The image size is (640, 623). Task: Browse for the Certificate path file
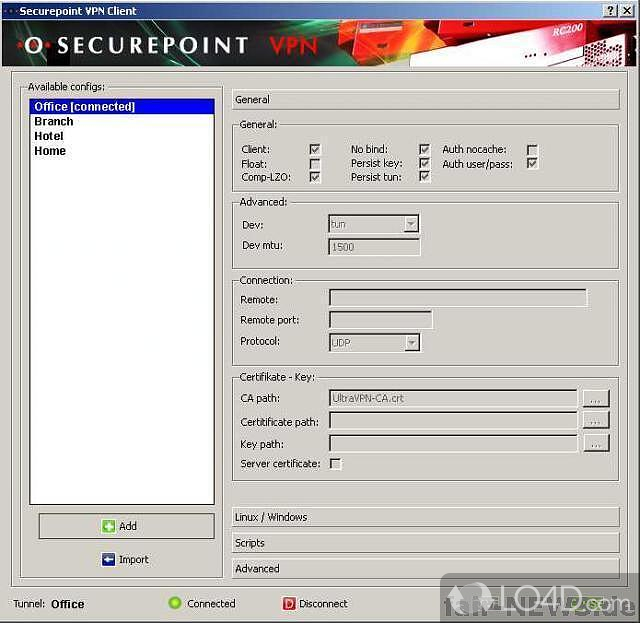click(596, 421)
